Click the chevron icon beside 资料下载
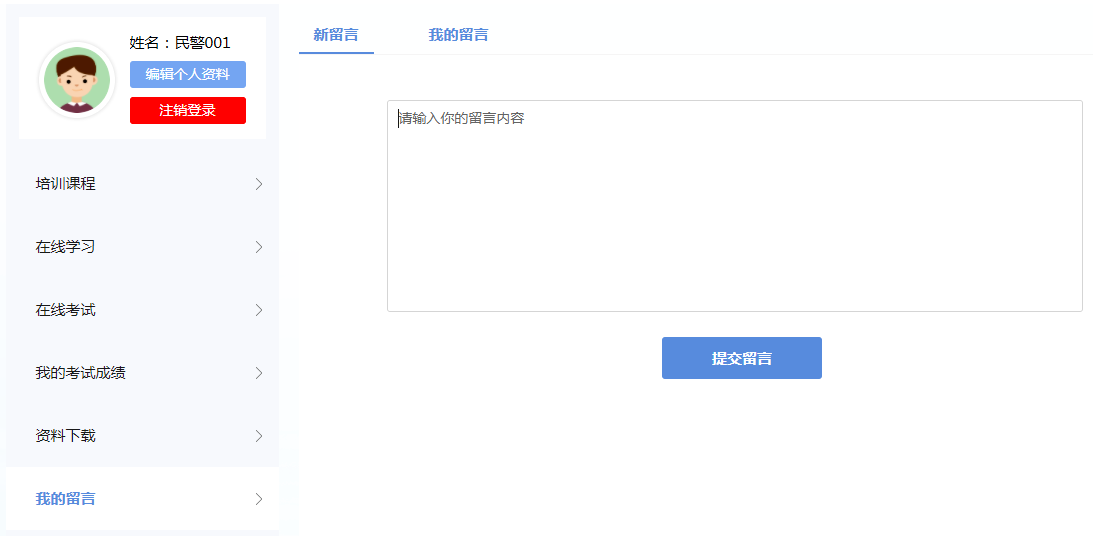This screenshot has height=536, width=1093. pyautogui.click(x=259, y=436)
